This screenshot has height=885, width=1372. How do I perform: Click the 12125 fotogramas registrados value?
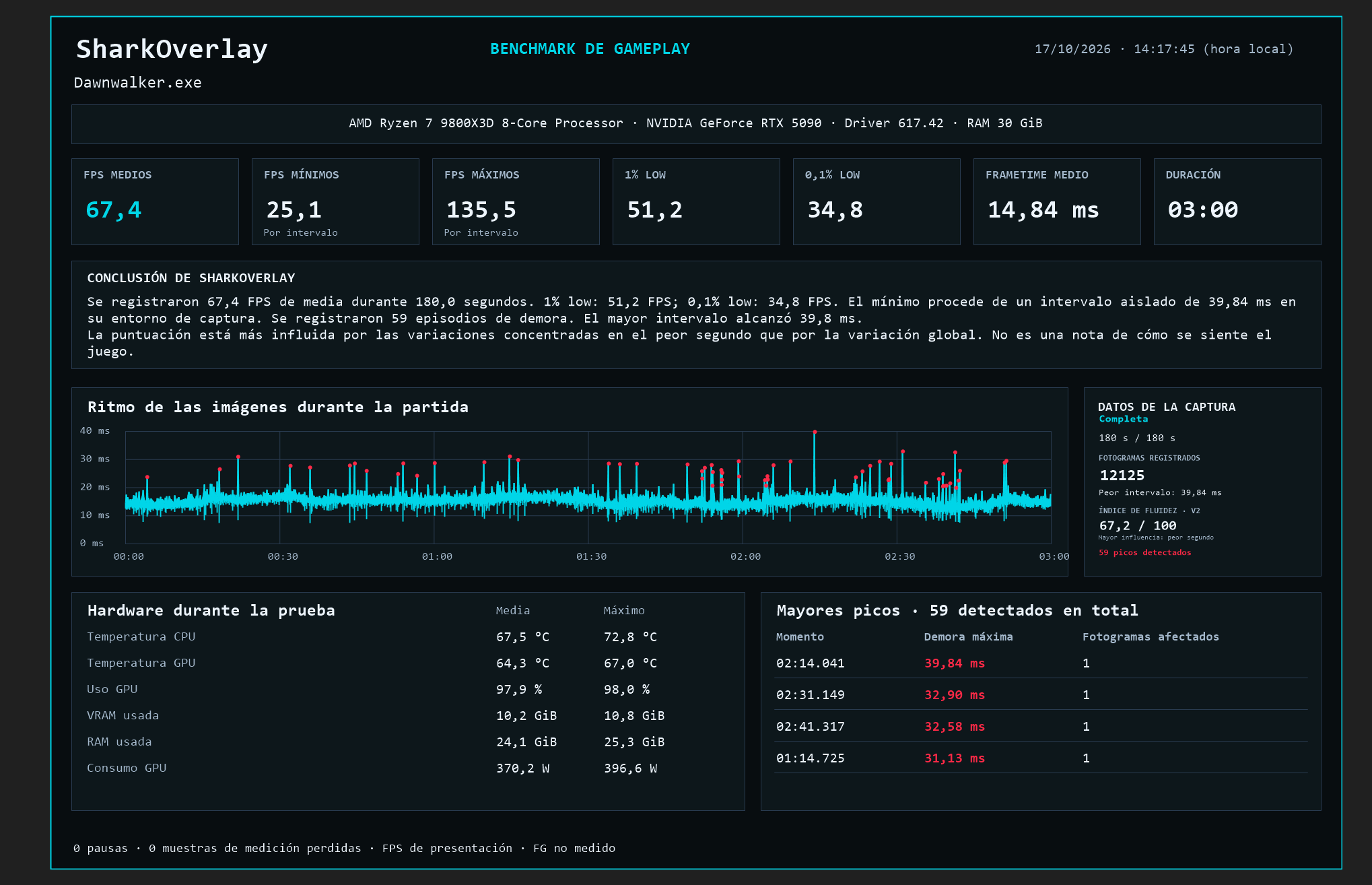(x=1122, y=476)
